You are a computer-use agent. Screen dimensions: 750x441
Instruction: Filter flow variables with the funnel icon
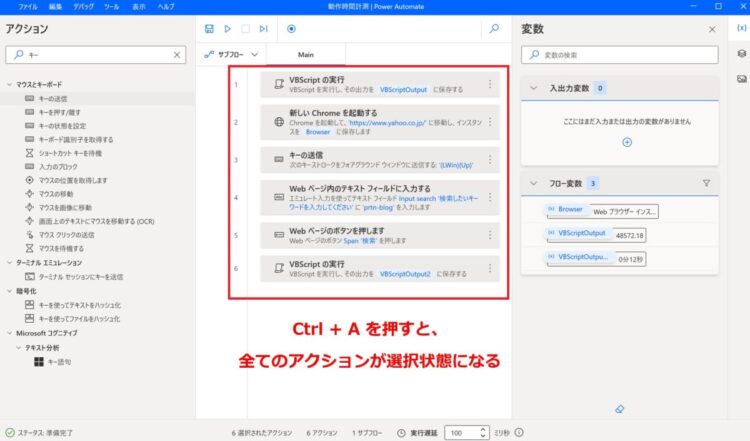(706, 183)
